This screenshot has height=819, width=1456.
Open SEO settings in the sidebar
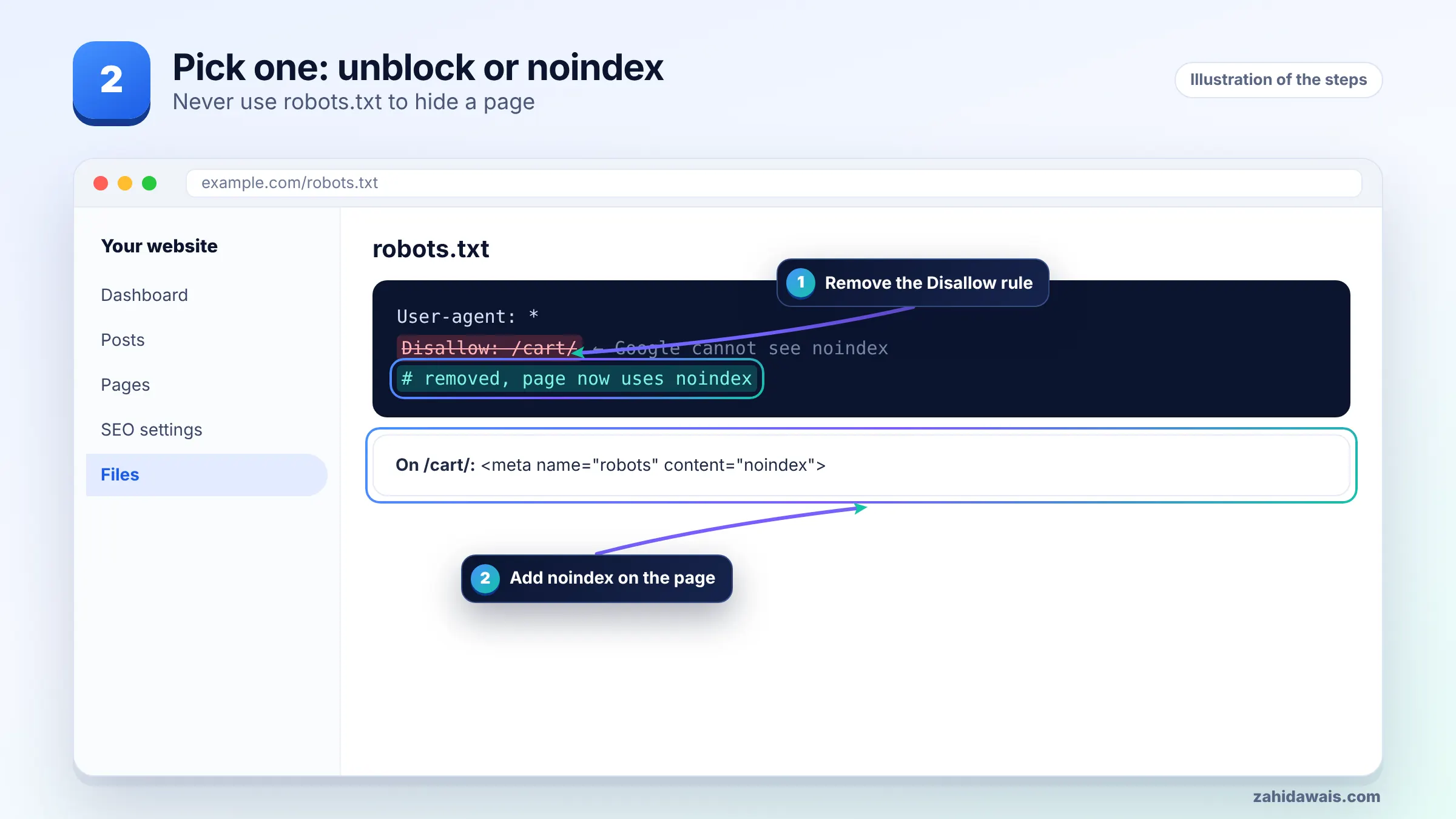pos(152,430)
